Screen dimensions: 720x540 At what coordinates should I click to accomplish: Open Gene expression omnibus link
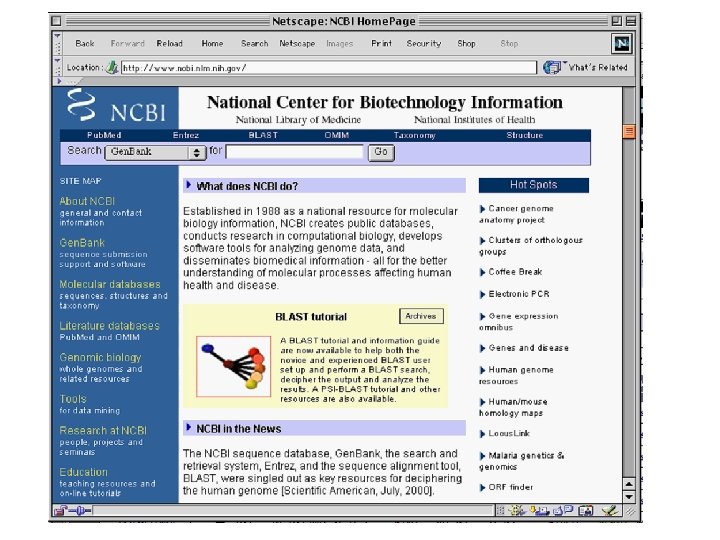click(519, 321)
